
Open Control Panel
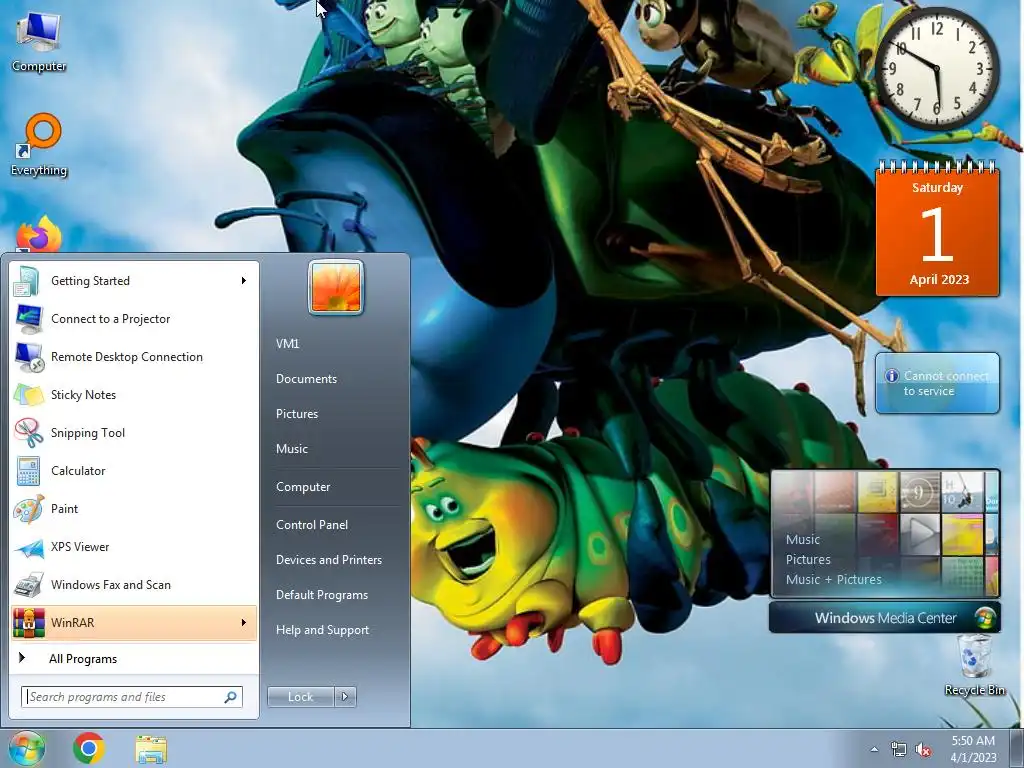[312, 525]
